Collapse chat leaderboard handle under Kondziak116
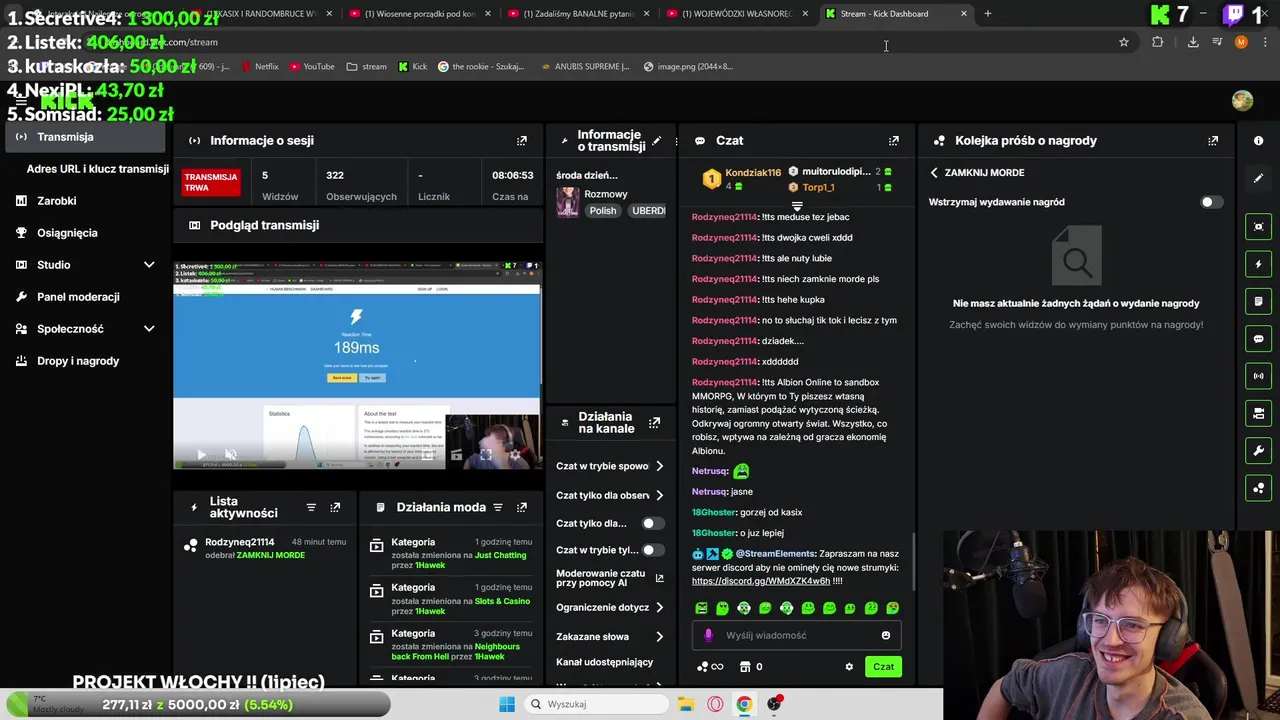1280x720 pixels. point(797,206)
